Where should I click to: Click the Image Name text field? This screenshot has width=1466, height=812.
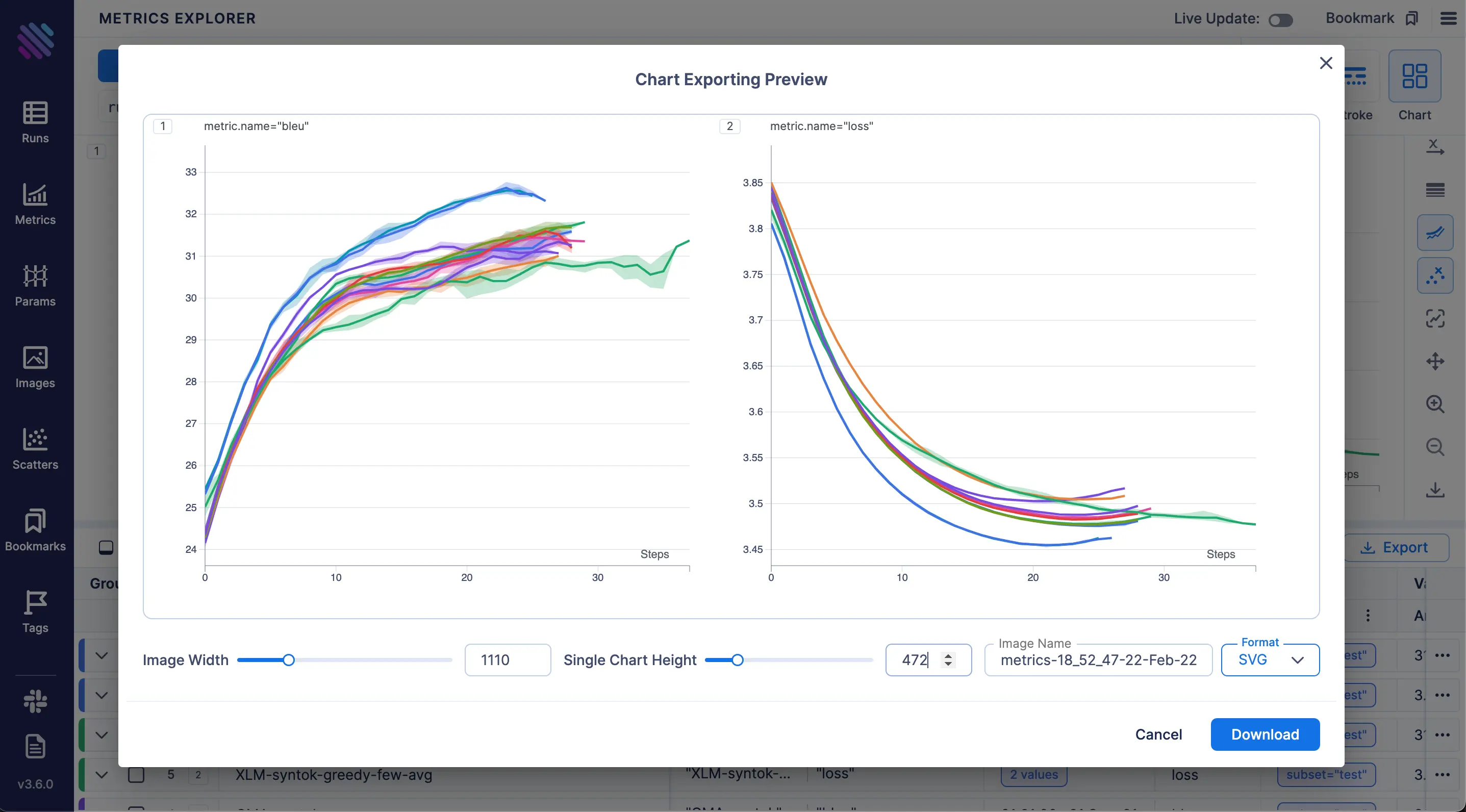click(x=1098, y=659)
